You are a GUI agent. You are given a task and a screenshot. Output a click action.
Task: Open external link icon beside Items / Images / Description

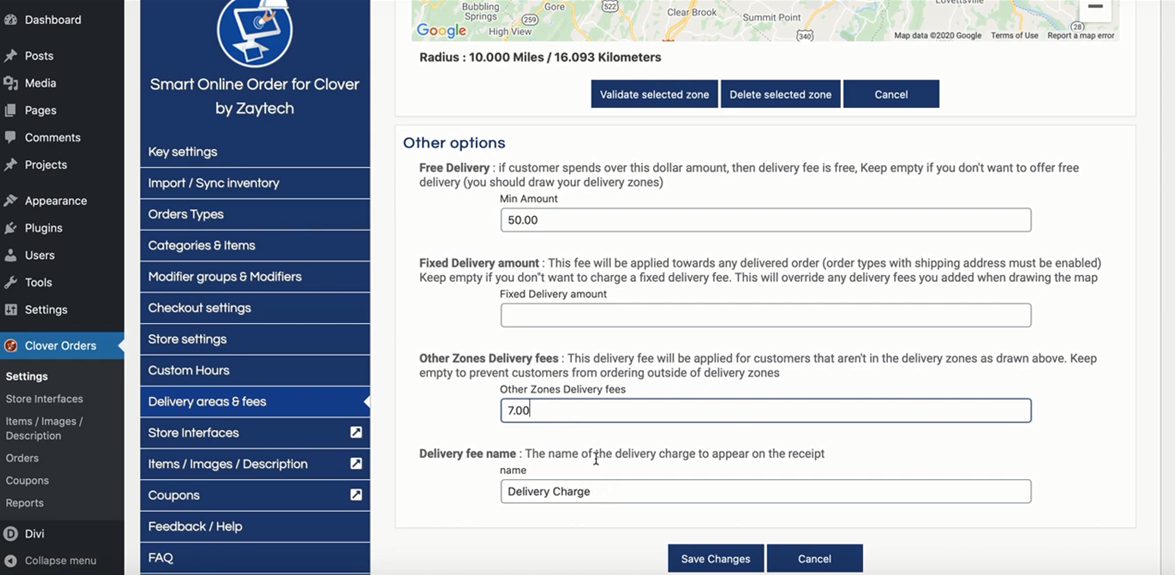coord(356,463)
